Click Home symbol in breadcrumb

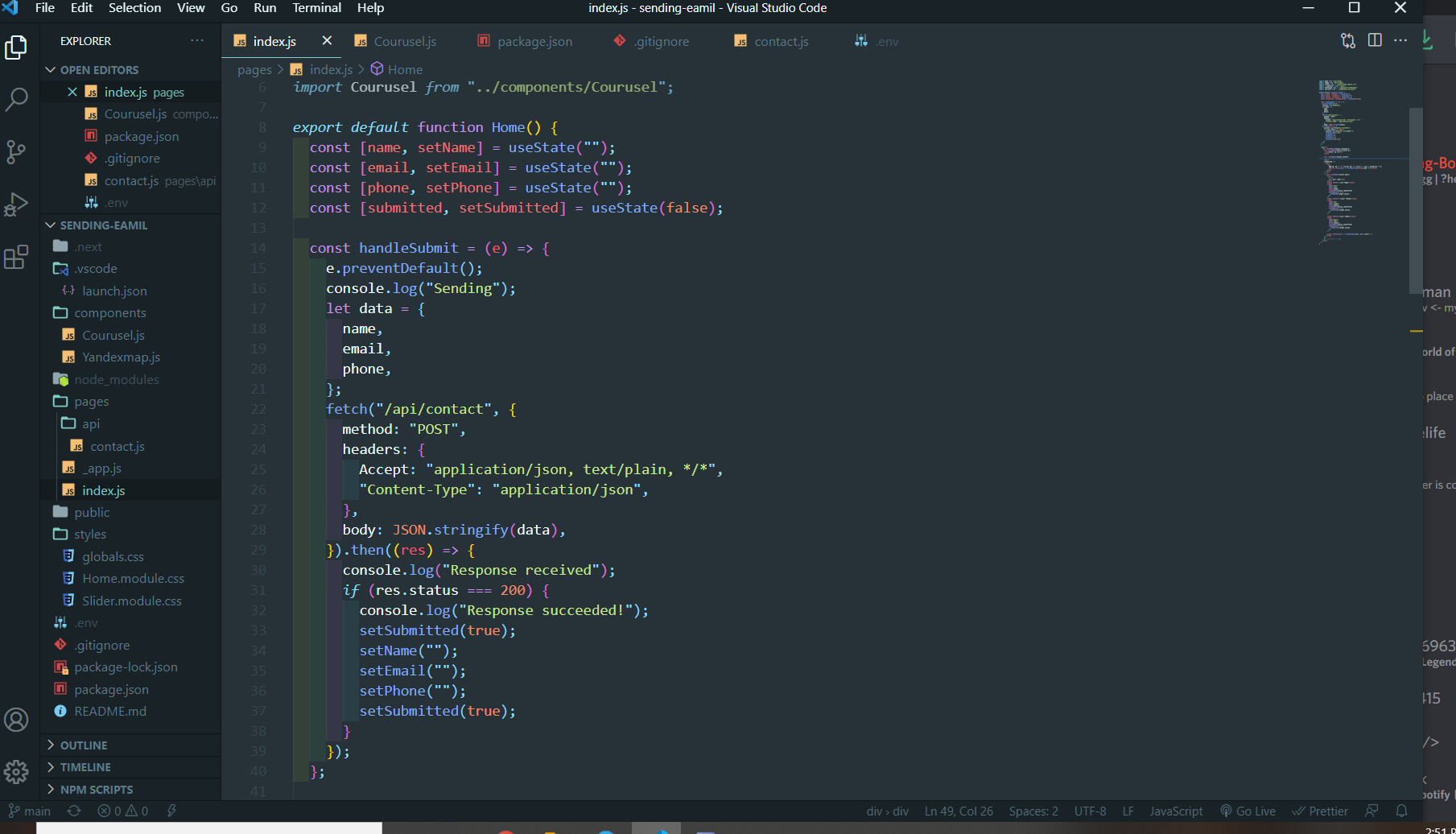(x=397, y=70)
